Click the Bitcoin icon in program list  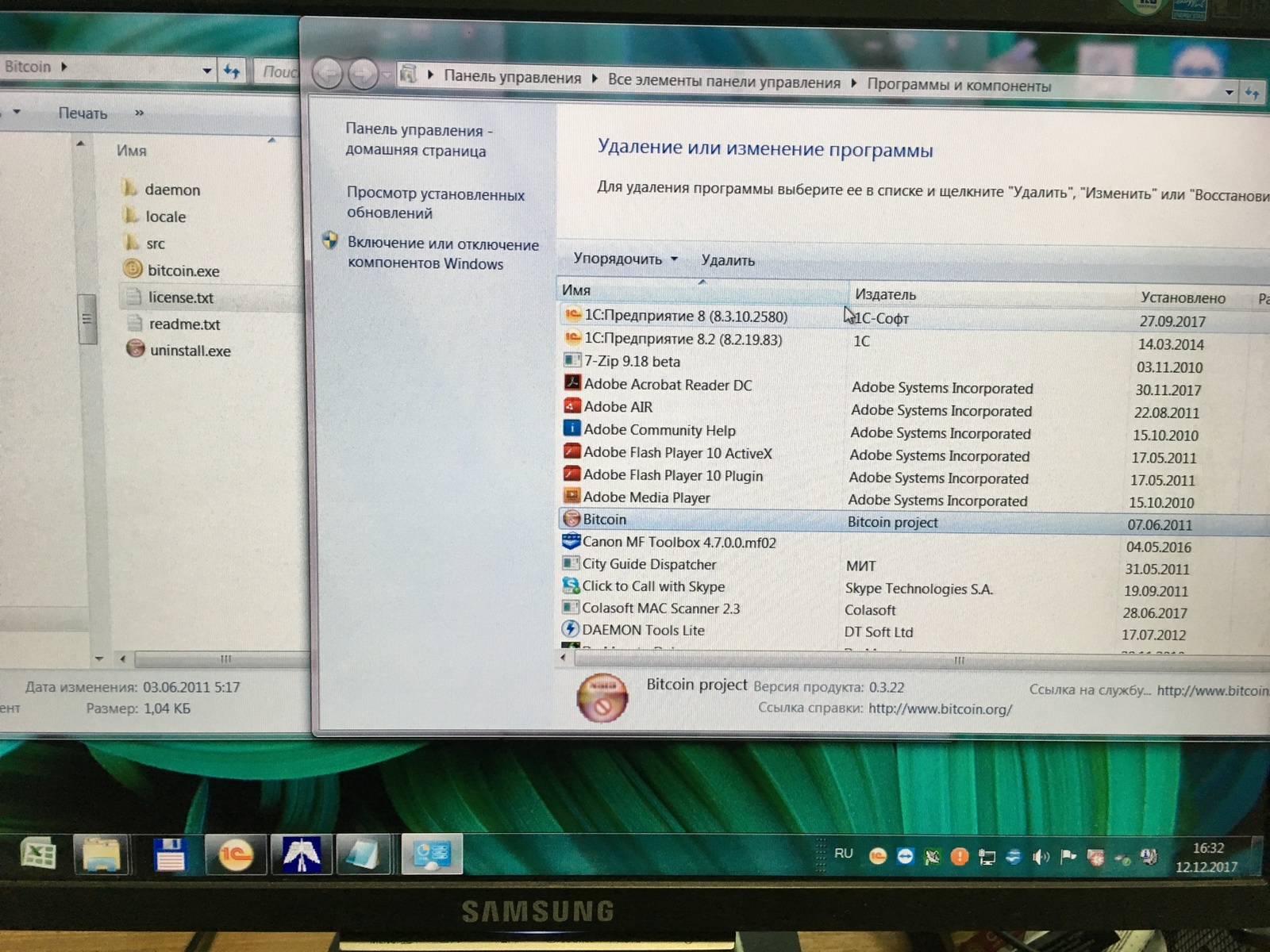point(571,519)
